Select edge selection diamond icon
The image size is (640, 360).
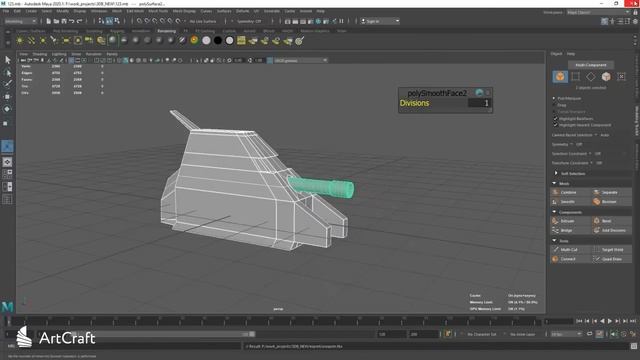click(591, 76)
